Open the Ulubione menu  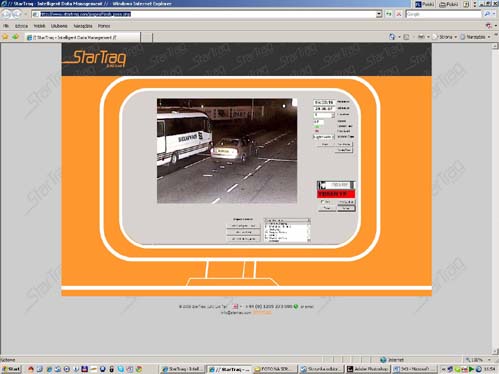(59, 26)
